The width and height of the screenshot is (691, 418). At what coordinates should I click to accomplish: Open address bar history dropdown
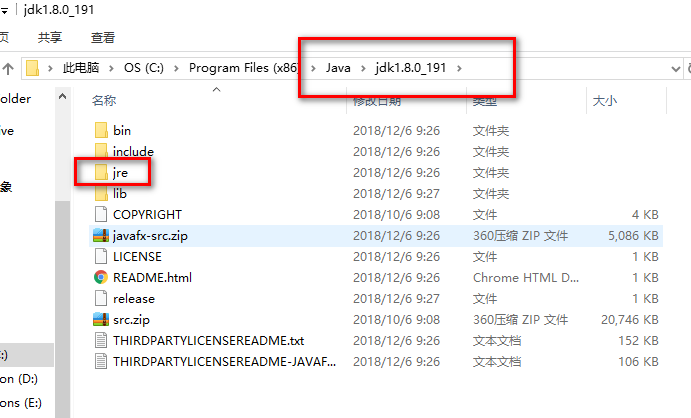click(675, 69)
